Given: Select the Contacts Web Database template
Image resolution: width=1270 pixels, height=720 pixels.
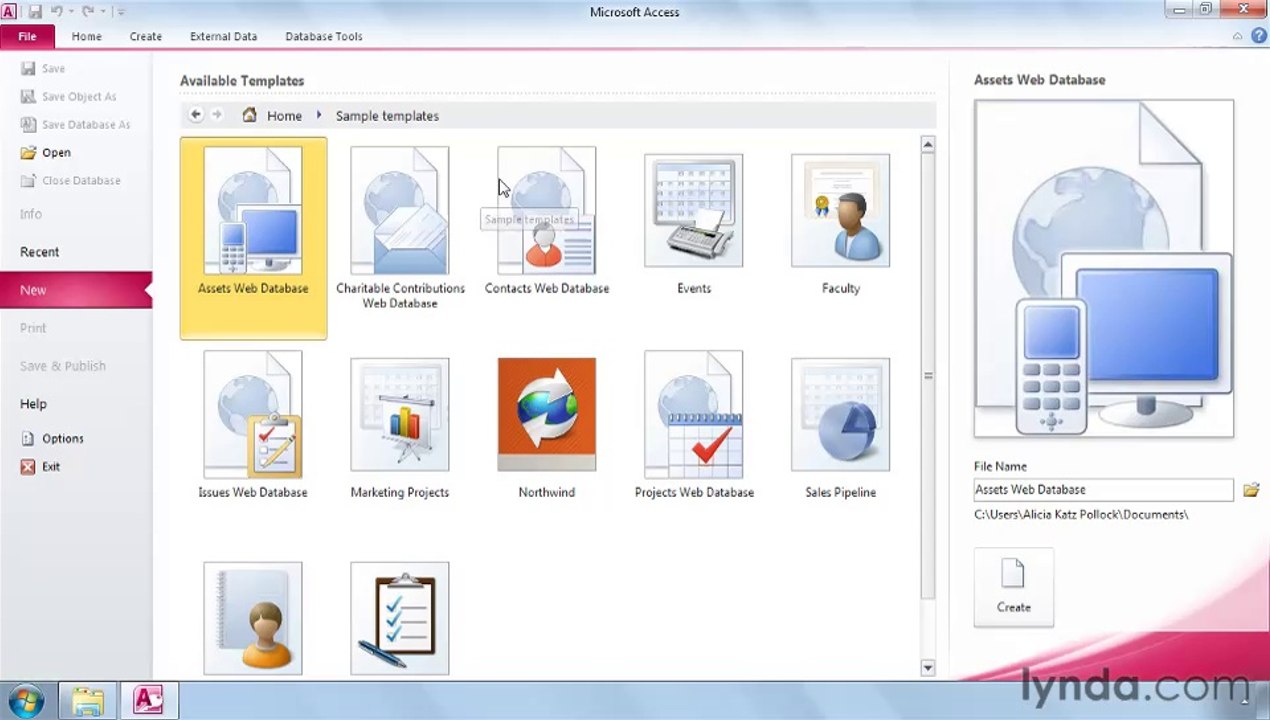Looking at the screenshot, I should (x=547, y=222).
